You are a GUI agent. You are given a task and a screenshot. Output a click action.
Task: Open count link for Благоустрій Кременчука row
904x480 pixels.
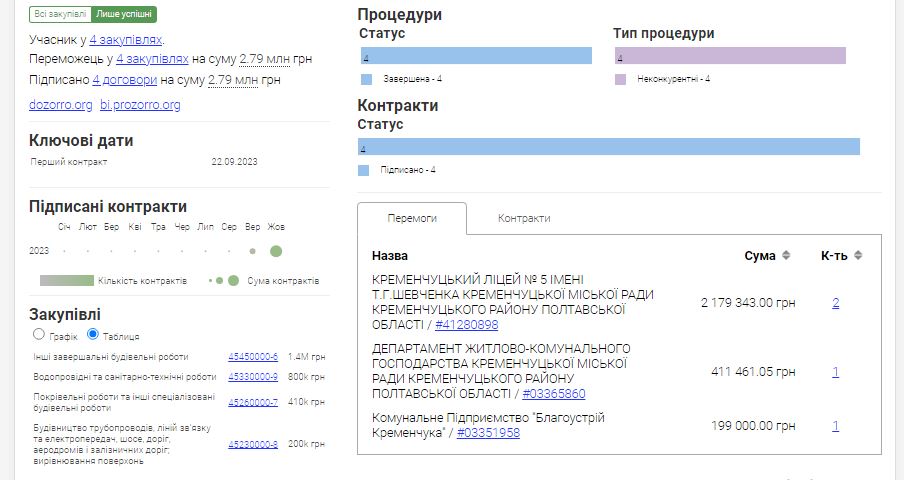pyautogui.click(x=835, y=426)
